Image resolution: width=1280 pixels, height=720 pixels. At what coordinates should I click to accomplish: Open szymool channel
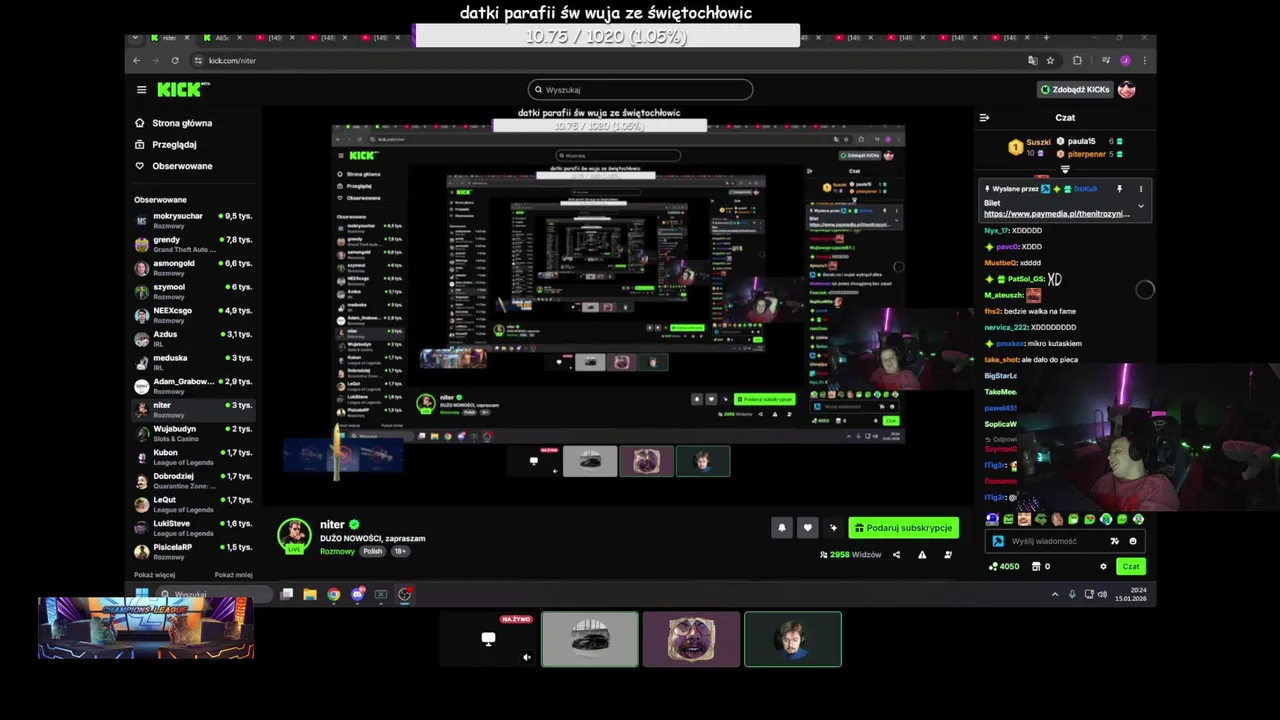(194, 291)
